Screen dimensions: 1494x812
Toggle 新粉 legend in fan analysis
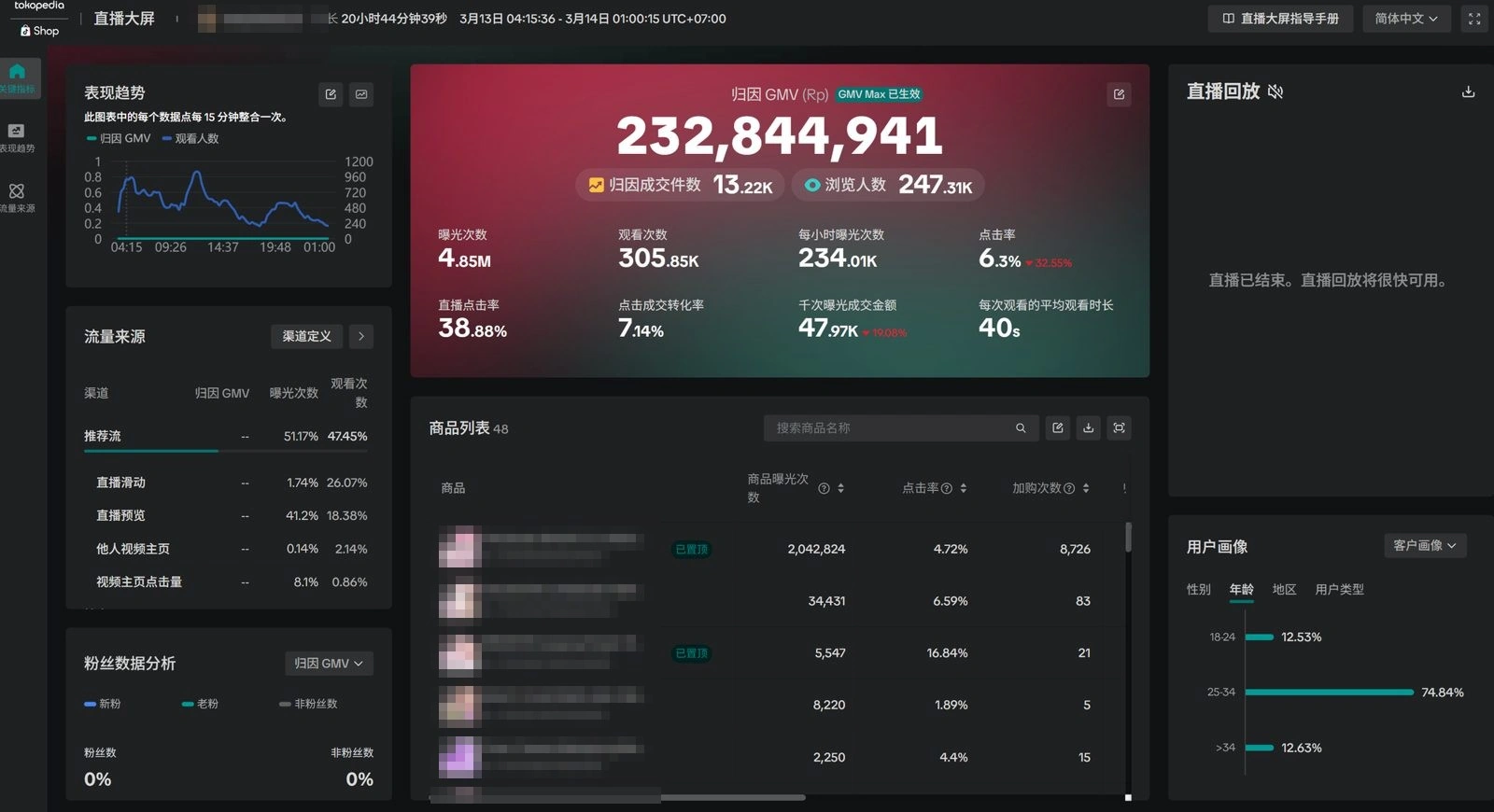pyautogui.click(x=103, y=704)
